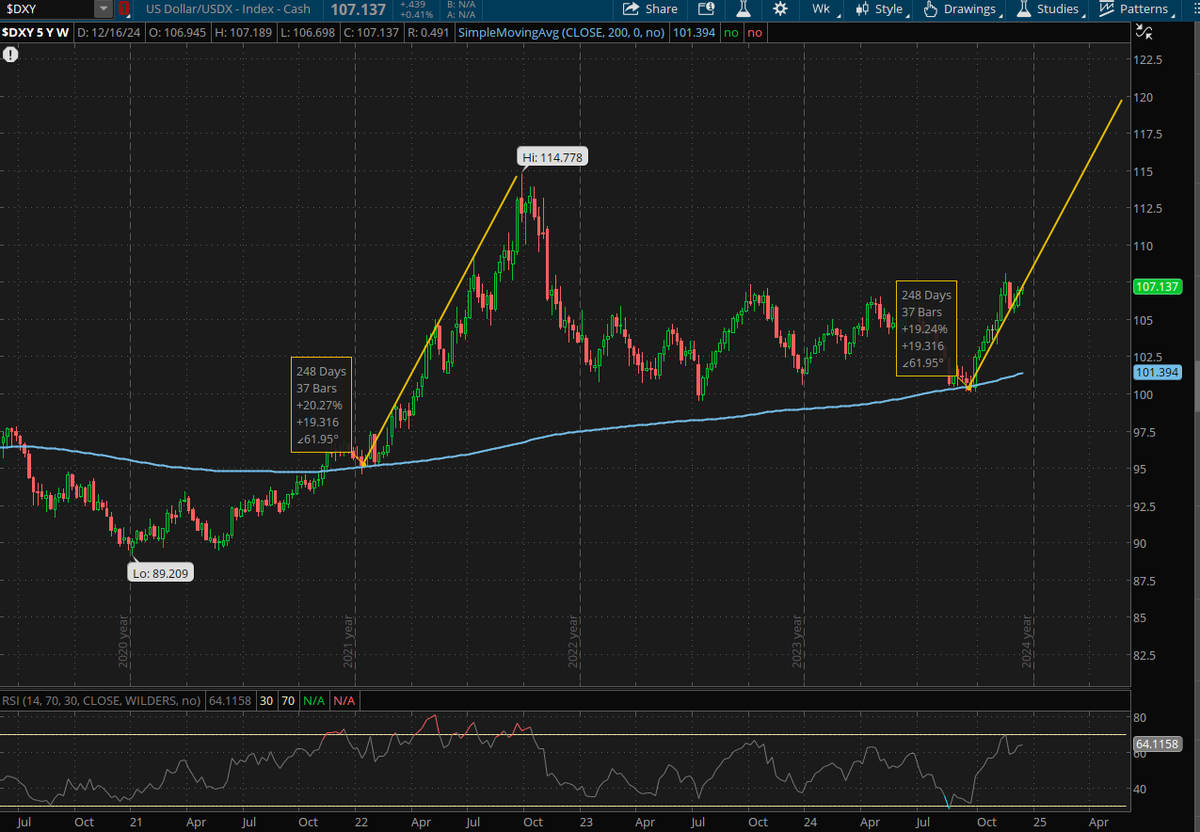Click the exclamation notification icon on chart
This screenshot has height=832, width=1200.
tap(10, 54)
